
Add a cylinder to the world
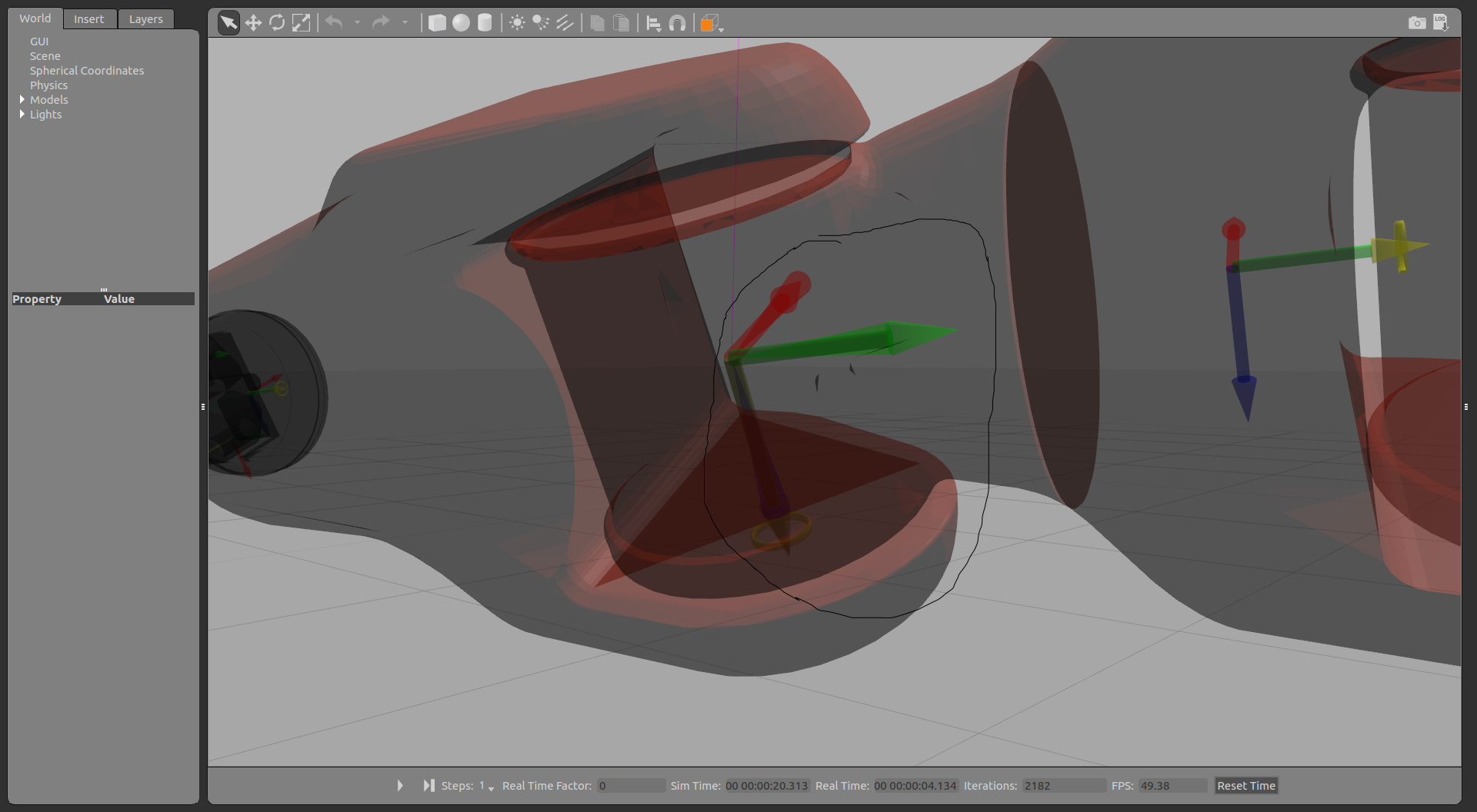[484, 22]
